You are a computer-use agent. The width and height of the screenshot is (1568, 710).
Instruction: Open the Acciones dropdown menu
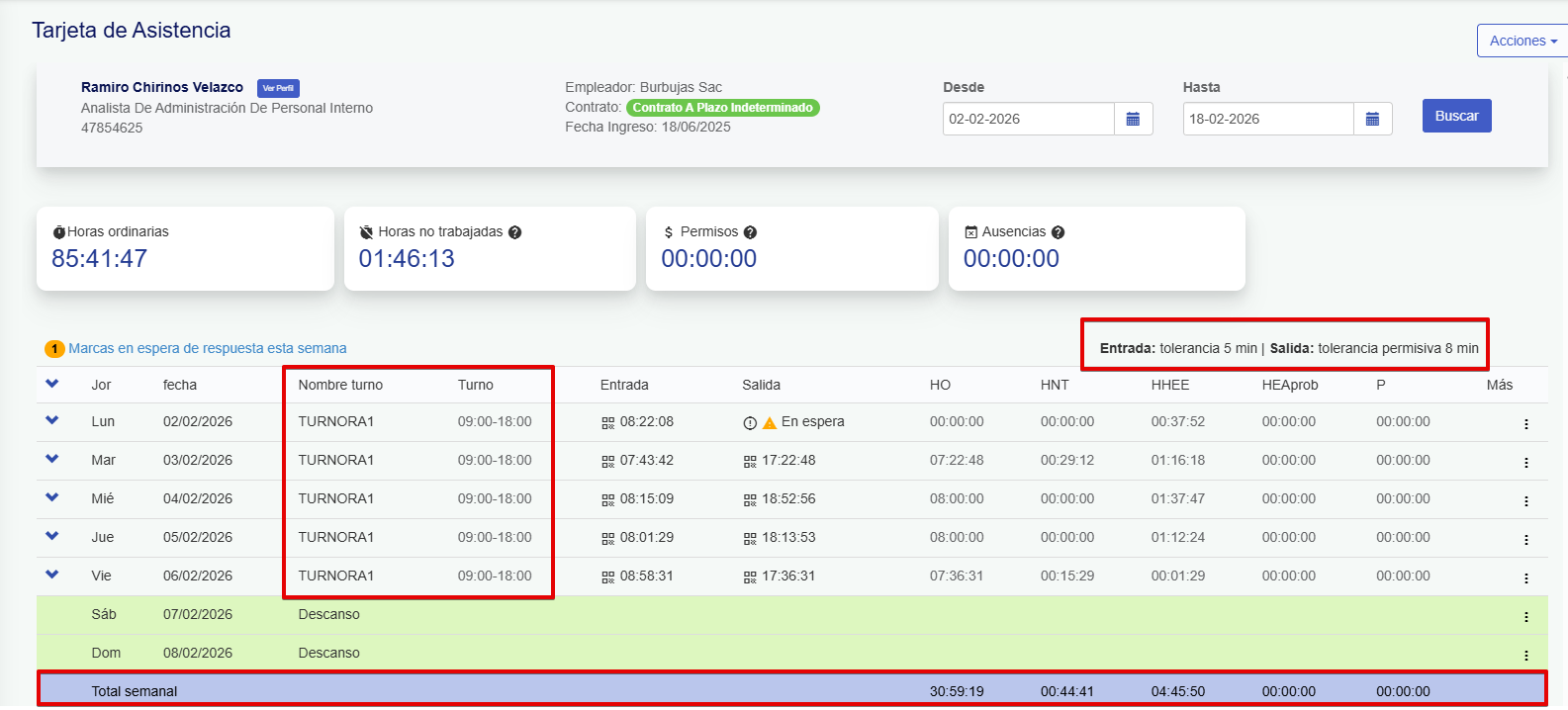pos(1522,41)
